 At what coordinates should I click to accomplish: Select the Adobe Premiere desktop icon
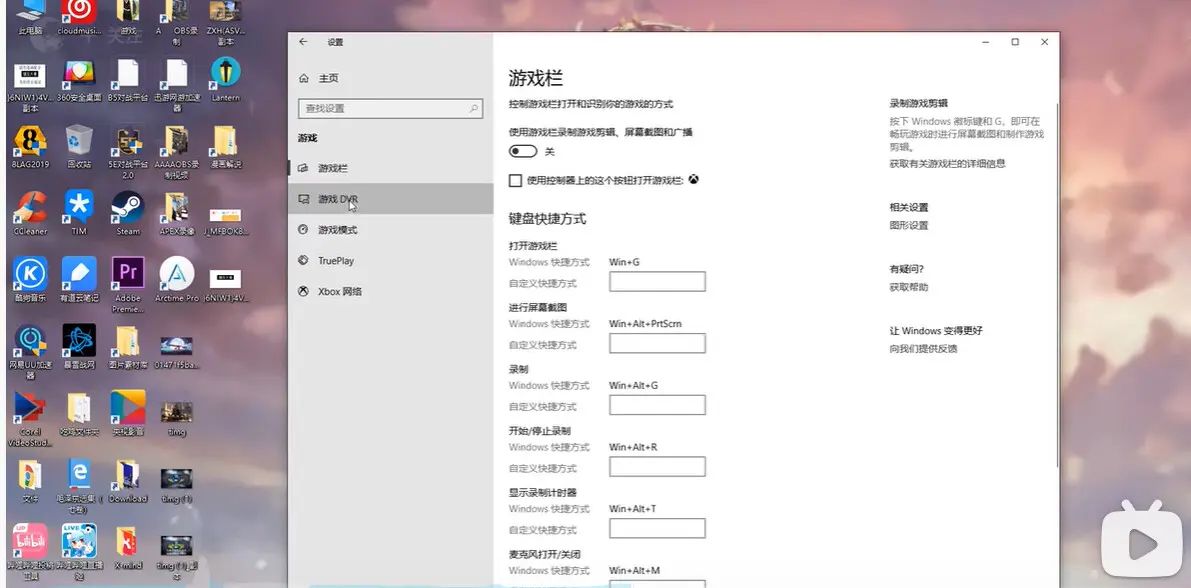pyautogui.click(x=128, y=285)
